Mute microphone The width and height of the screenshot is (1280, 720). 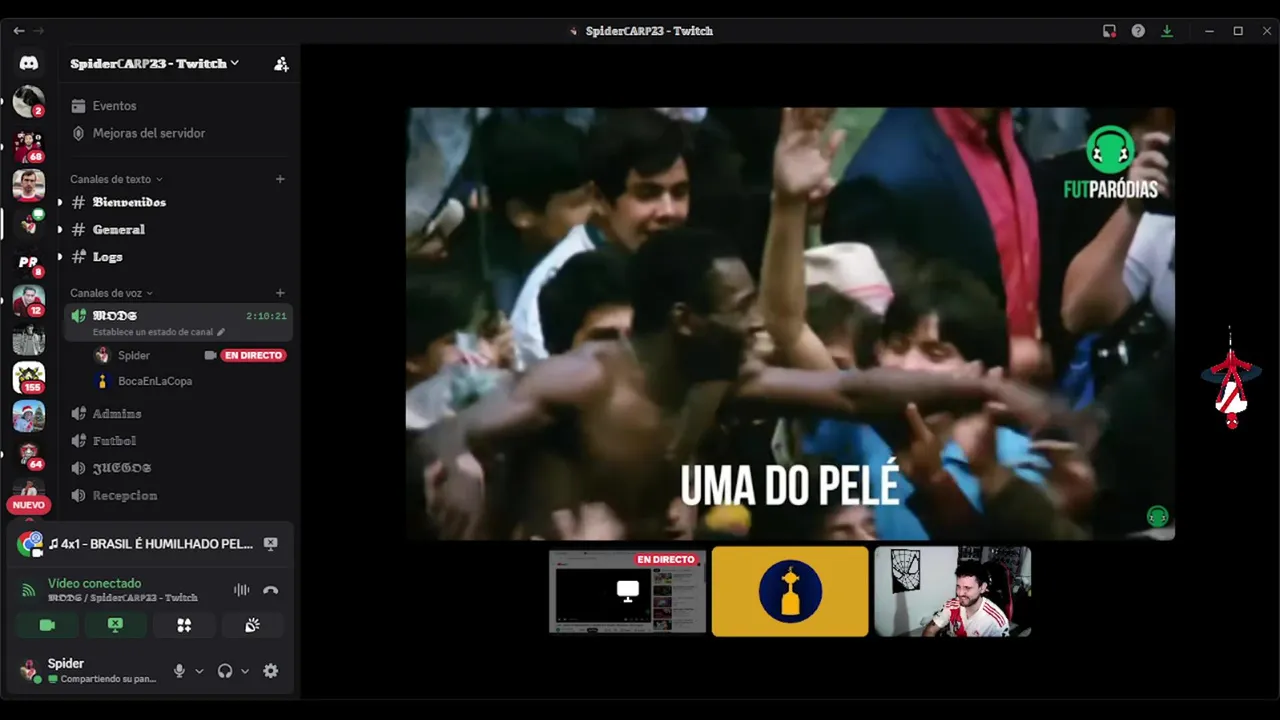179,671
